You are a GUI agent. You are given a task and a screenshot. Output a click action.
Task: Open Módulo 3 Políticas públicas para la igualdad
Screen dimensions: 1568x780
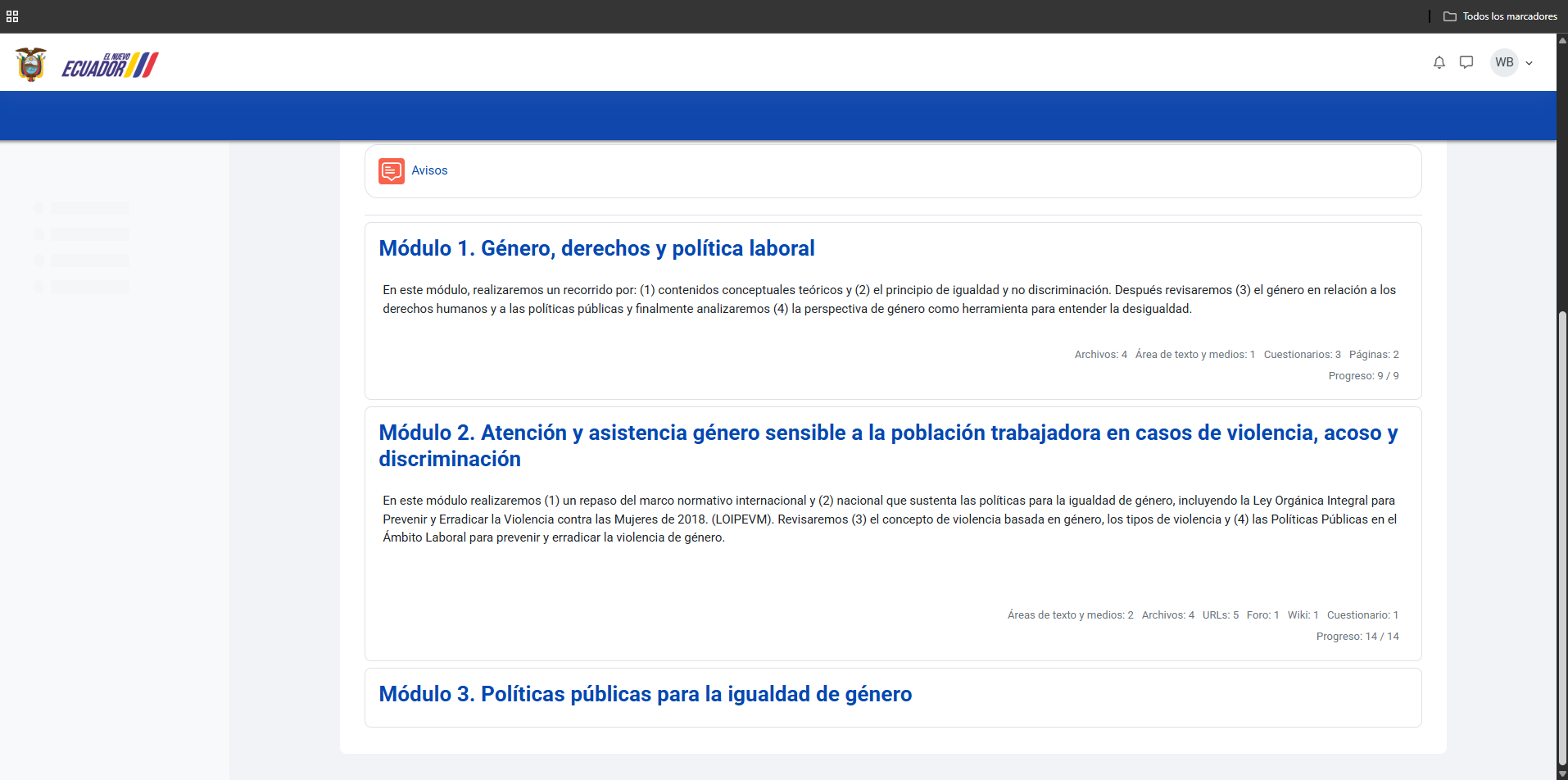pyautogui.click(x=645, y=694)
